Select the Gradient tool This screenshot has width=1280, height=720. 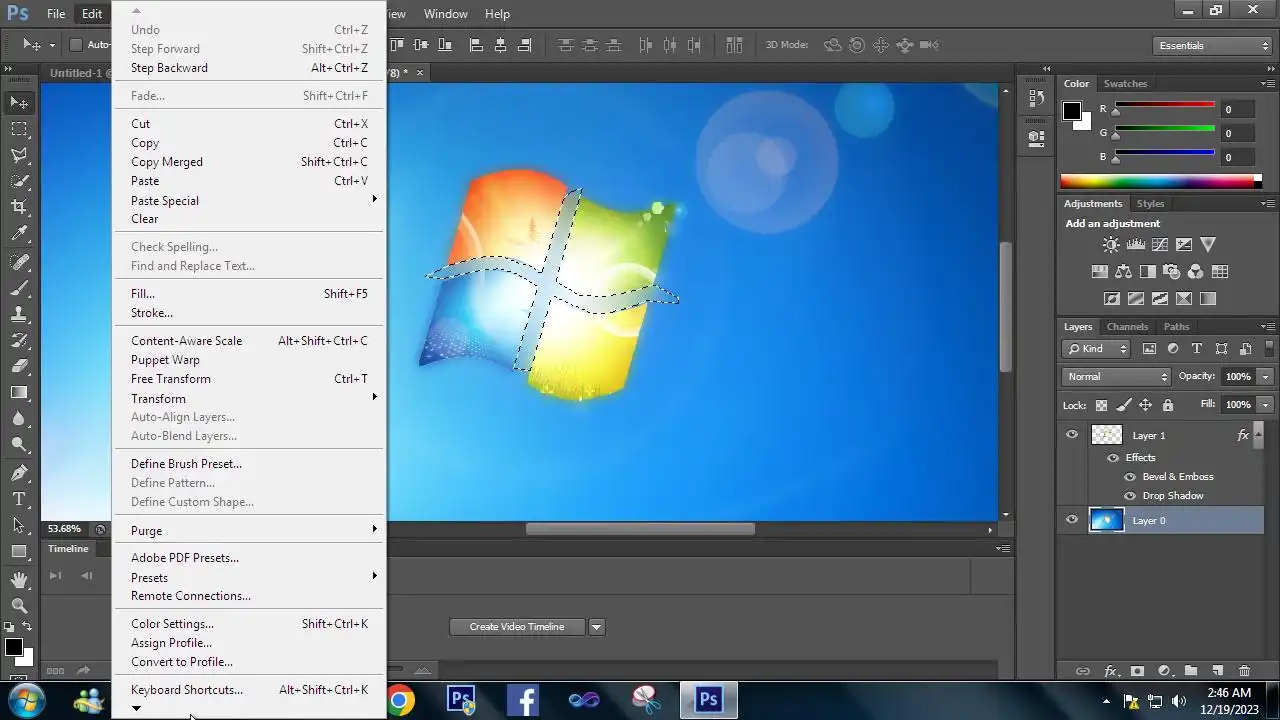click(19, 393)
